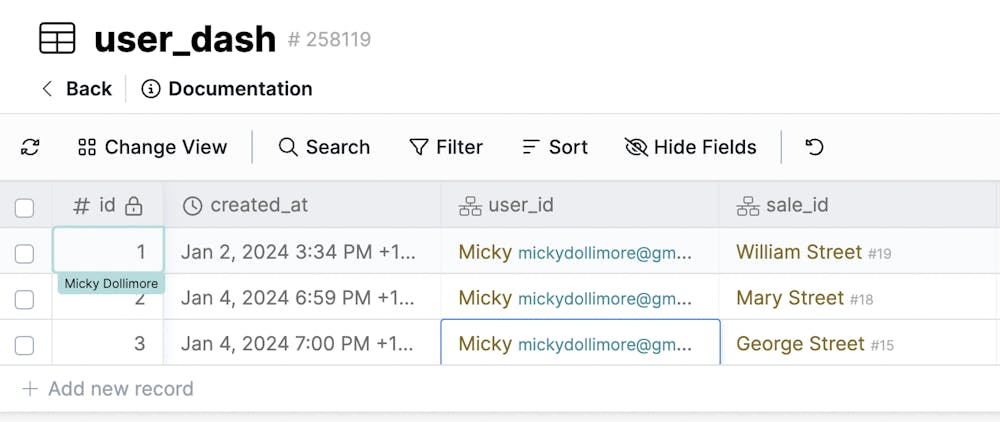Click the undo arrow icon

[x=815, y=147]
